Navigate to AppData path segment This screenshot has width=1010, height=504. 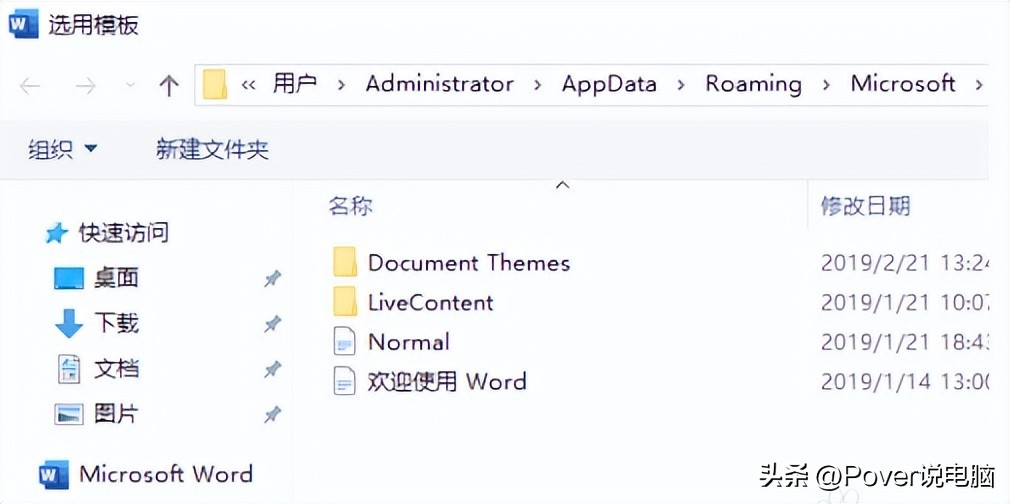[609, 84]
